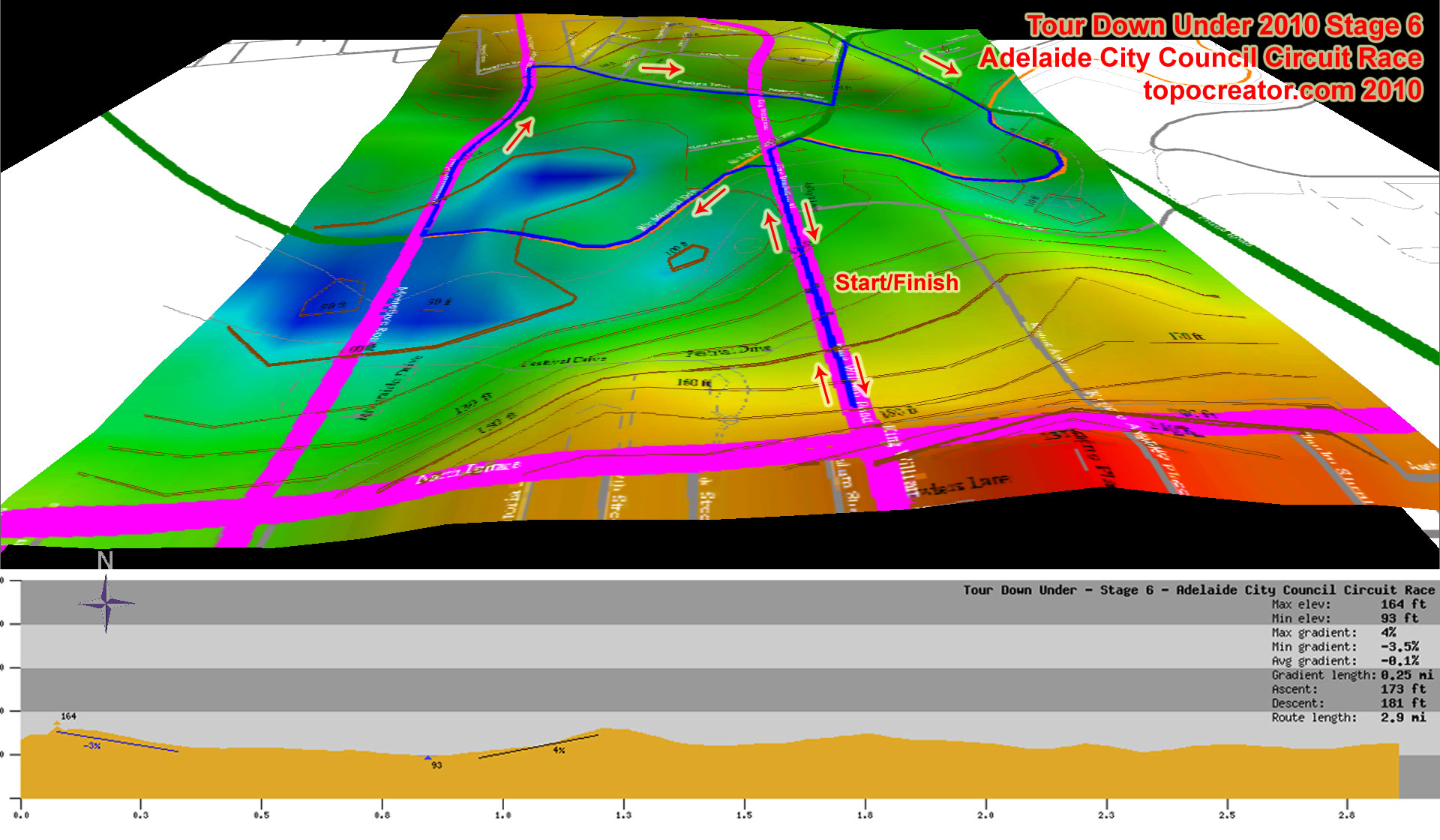Viewport: 1440px width, 840px height.
Task: Select the 'Max gradient: 4%' stat
Action: 1333,633
